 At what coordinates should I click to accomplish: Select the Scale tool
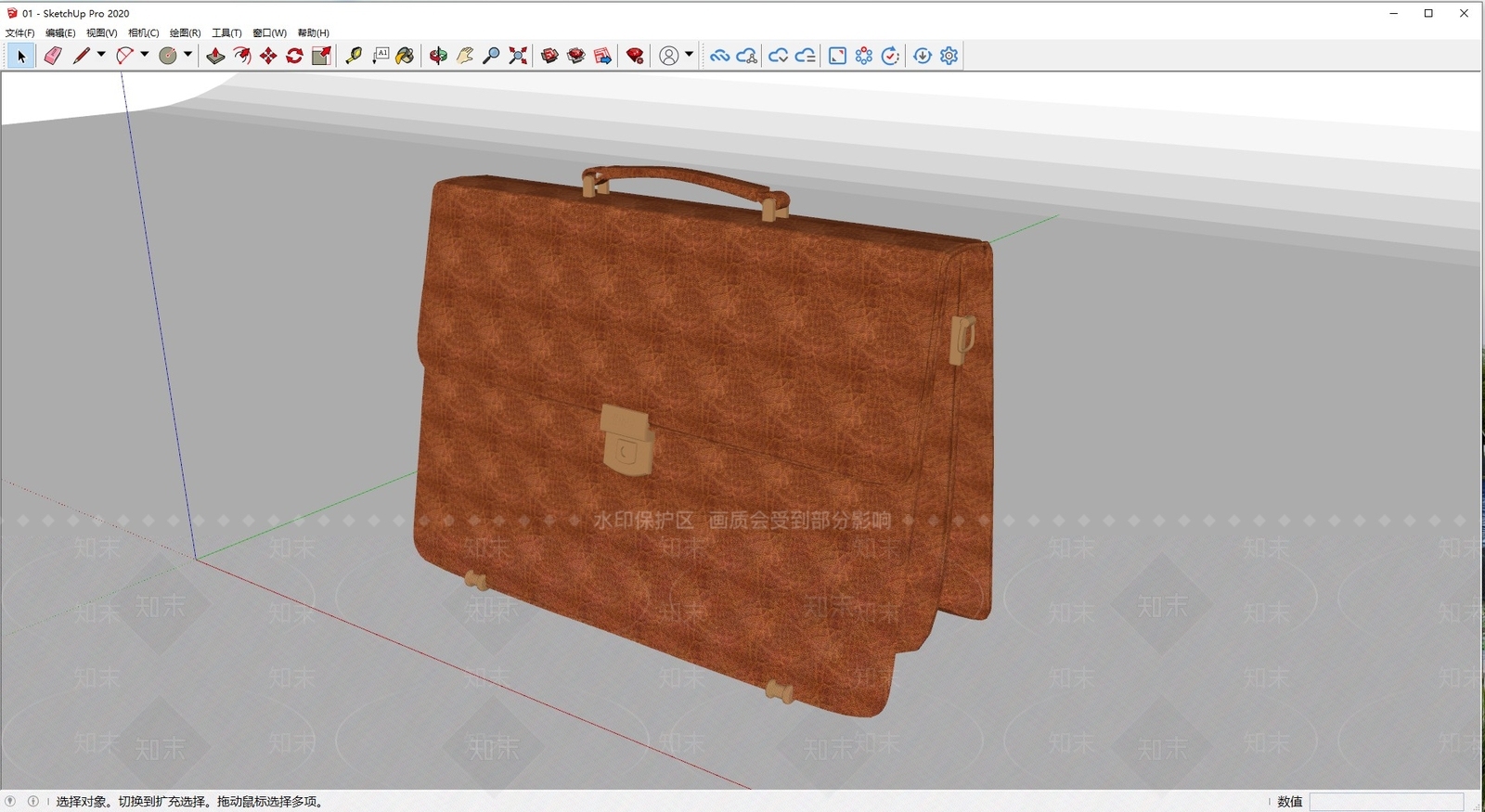[x=321, y=56]
